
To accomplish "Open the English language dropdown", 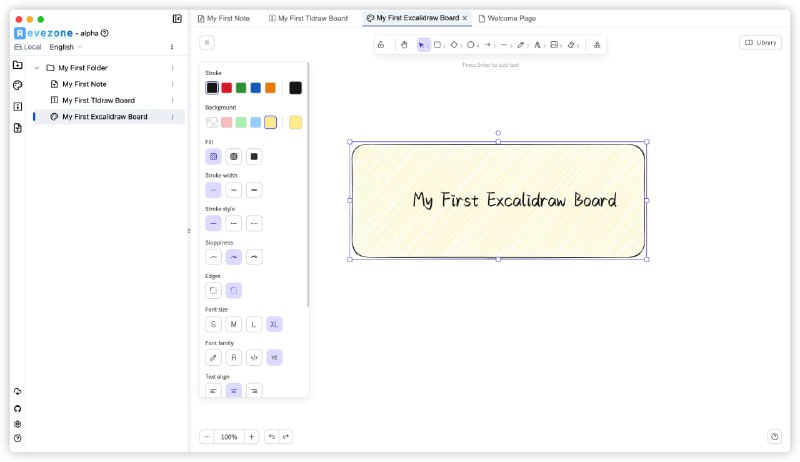I will [x=66, y=47].
